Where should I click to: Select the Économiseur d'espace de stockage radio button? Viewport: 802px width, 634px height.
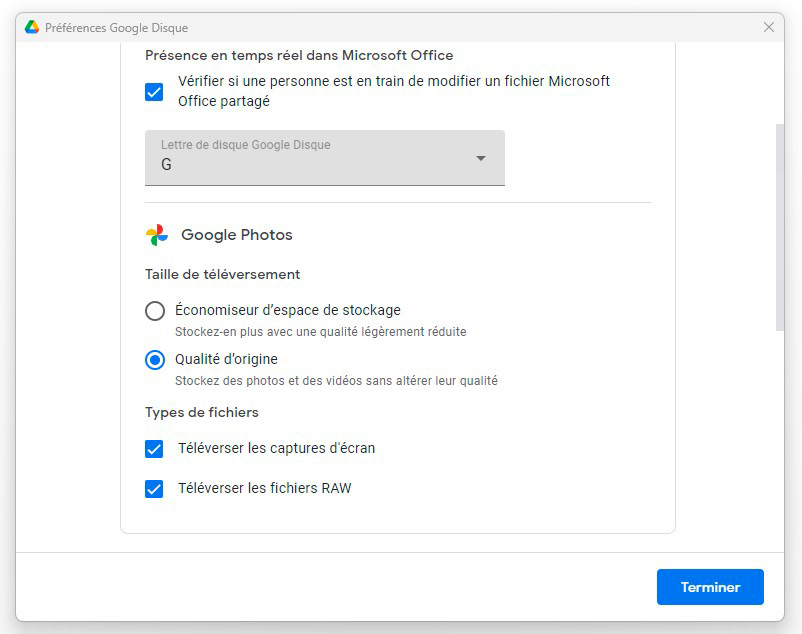[x=155, y=311]
